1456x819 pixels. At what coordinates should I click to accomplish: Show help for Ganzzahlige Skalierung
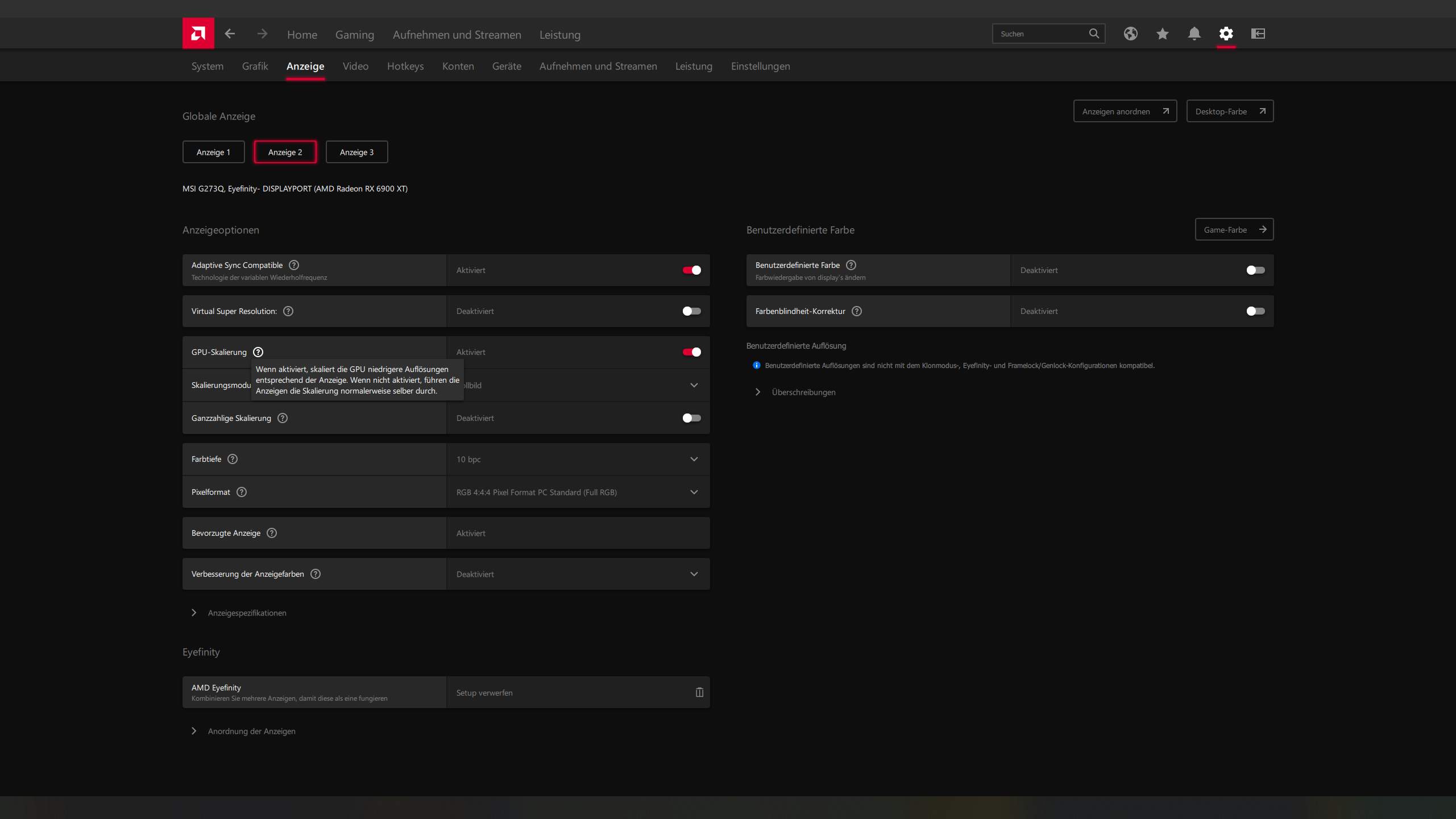point(283,418)
